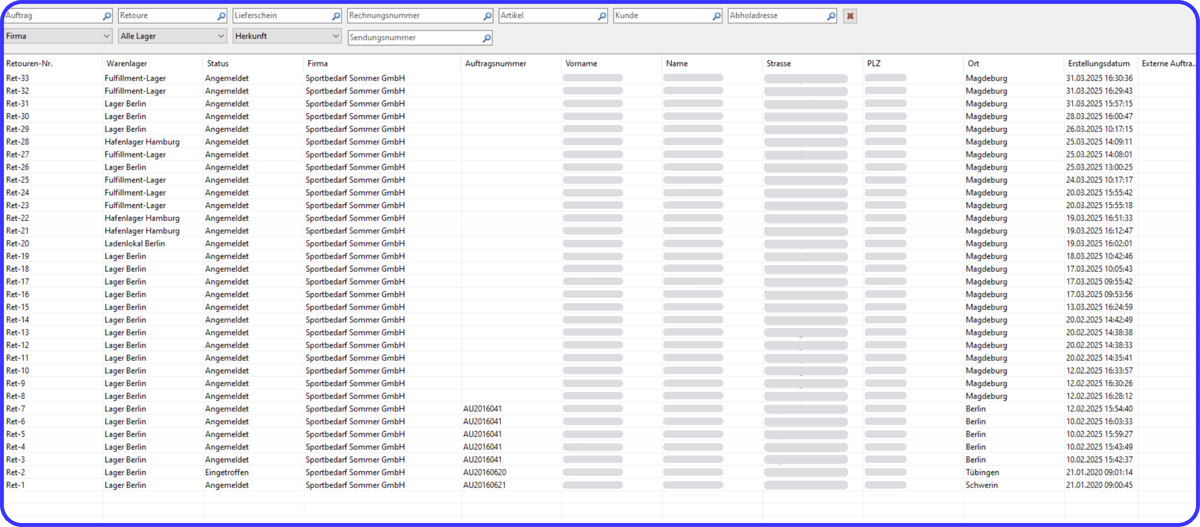Click the search icon in the Abholadresse field

(831, 17)
